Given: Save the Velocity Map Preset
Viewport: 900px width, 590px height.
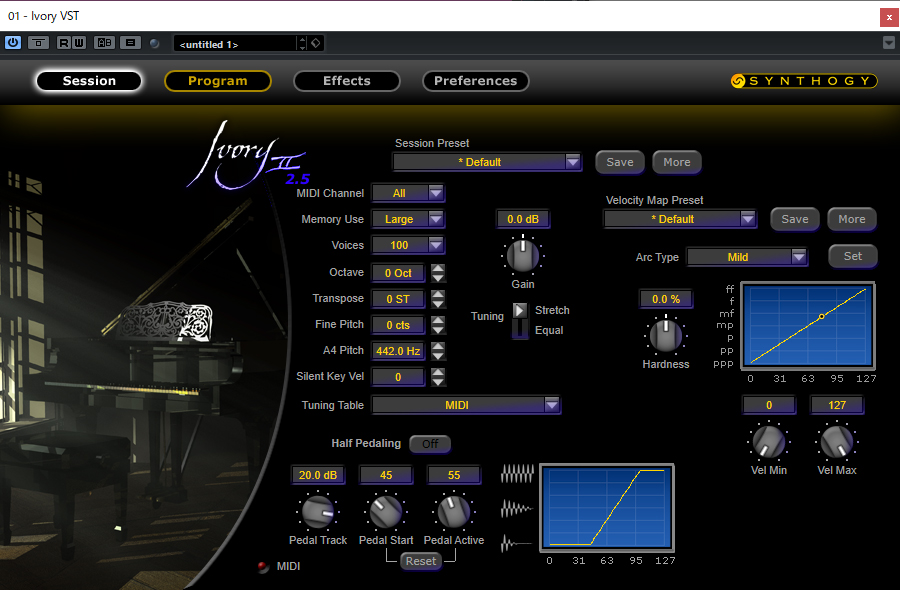Looking at the screenshot, I should click(x=795, y=219).
